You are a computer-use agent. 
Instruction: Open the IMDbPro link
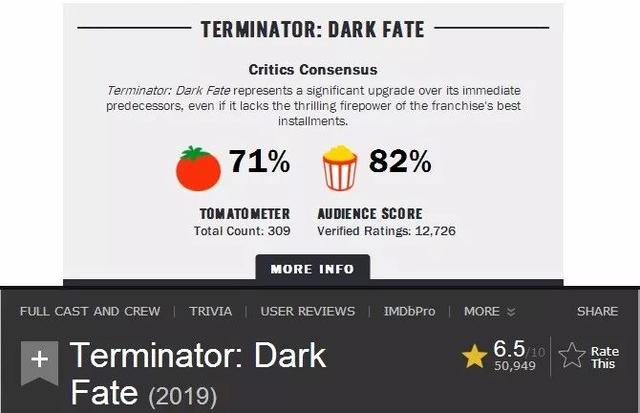pos(409,311)
